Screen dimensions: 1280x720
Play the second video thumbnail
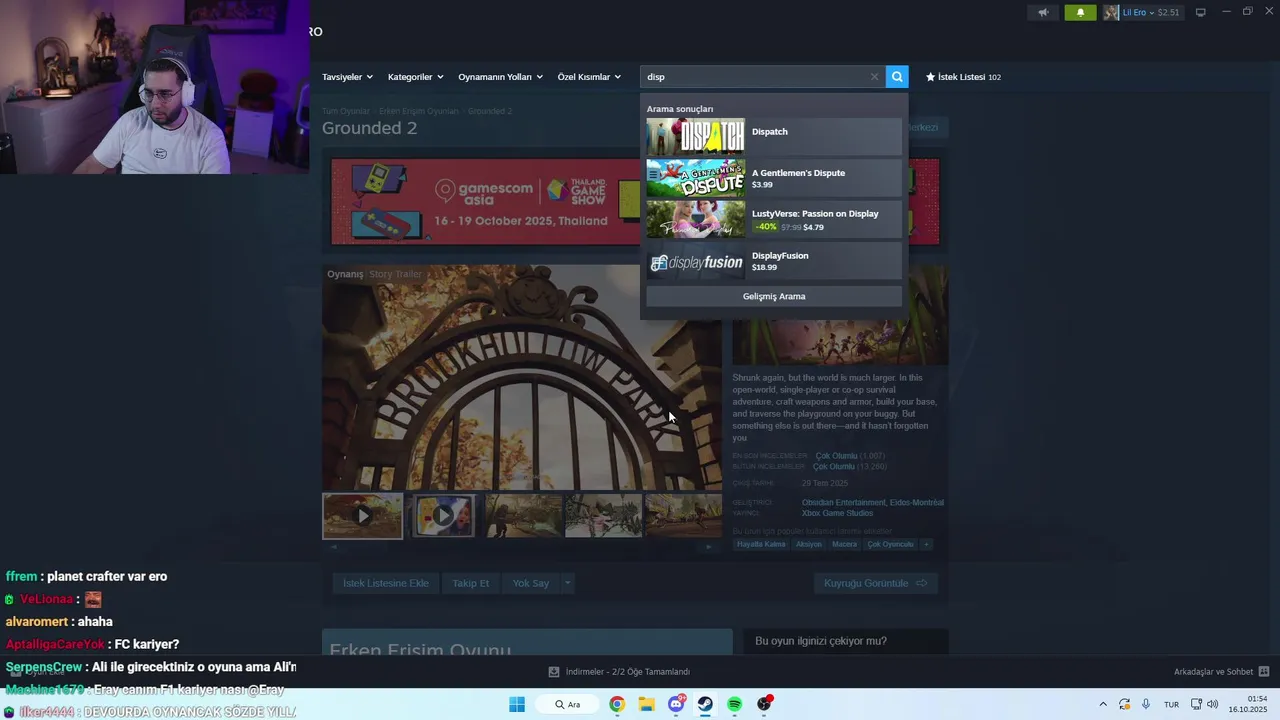443,516
